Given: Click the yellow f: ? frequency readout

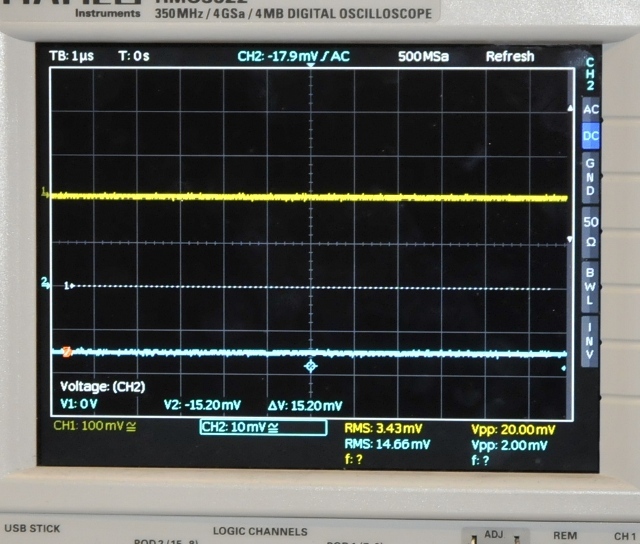Looking at the screenshot, I should tap(353, 460).
